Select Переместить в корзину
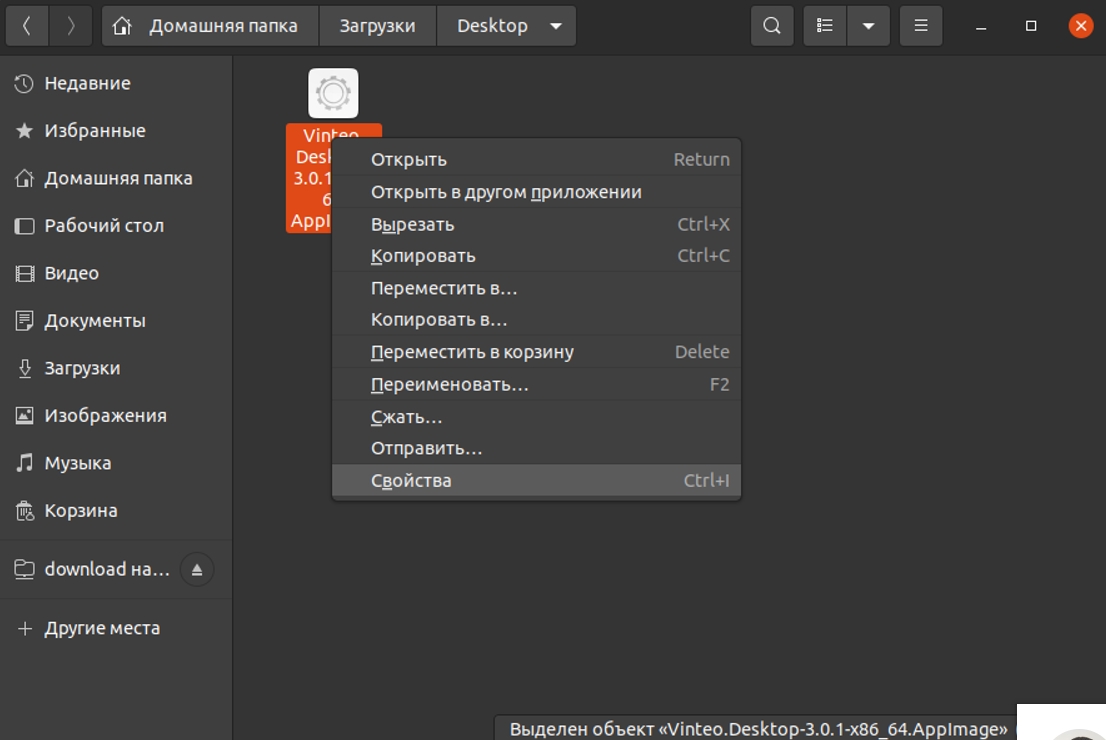The width and height of the screenshot is (1106, 740). click(x=536, y=351)
